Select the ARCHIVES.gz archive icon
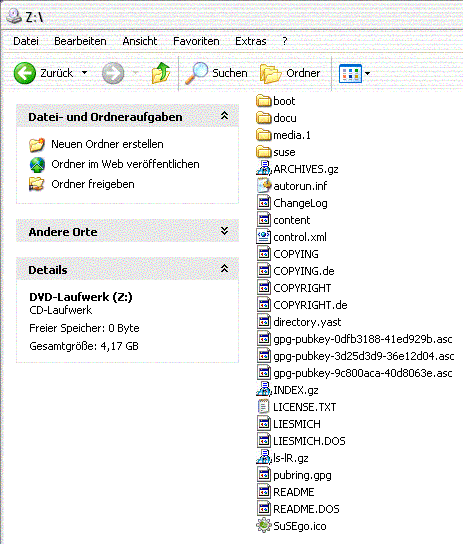Viewport: 463px width, 544px height. (x=264, y=168)
